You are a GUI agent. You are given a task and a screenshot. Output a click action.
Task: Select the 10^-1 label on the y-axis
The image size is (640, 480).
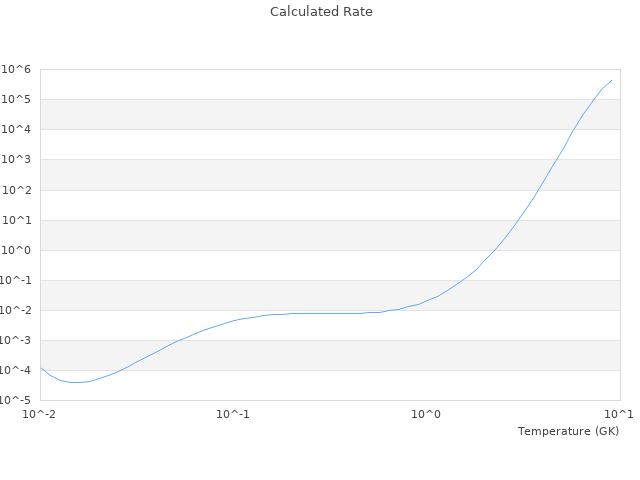[14, 280]
